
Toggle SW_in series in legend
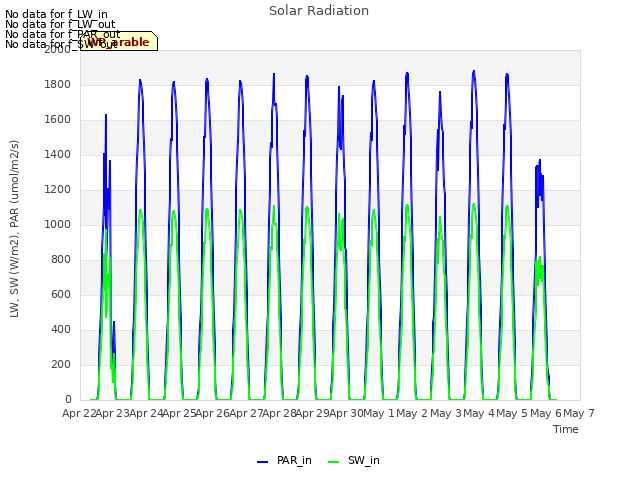(x=354, y=460)
